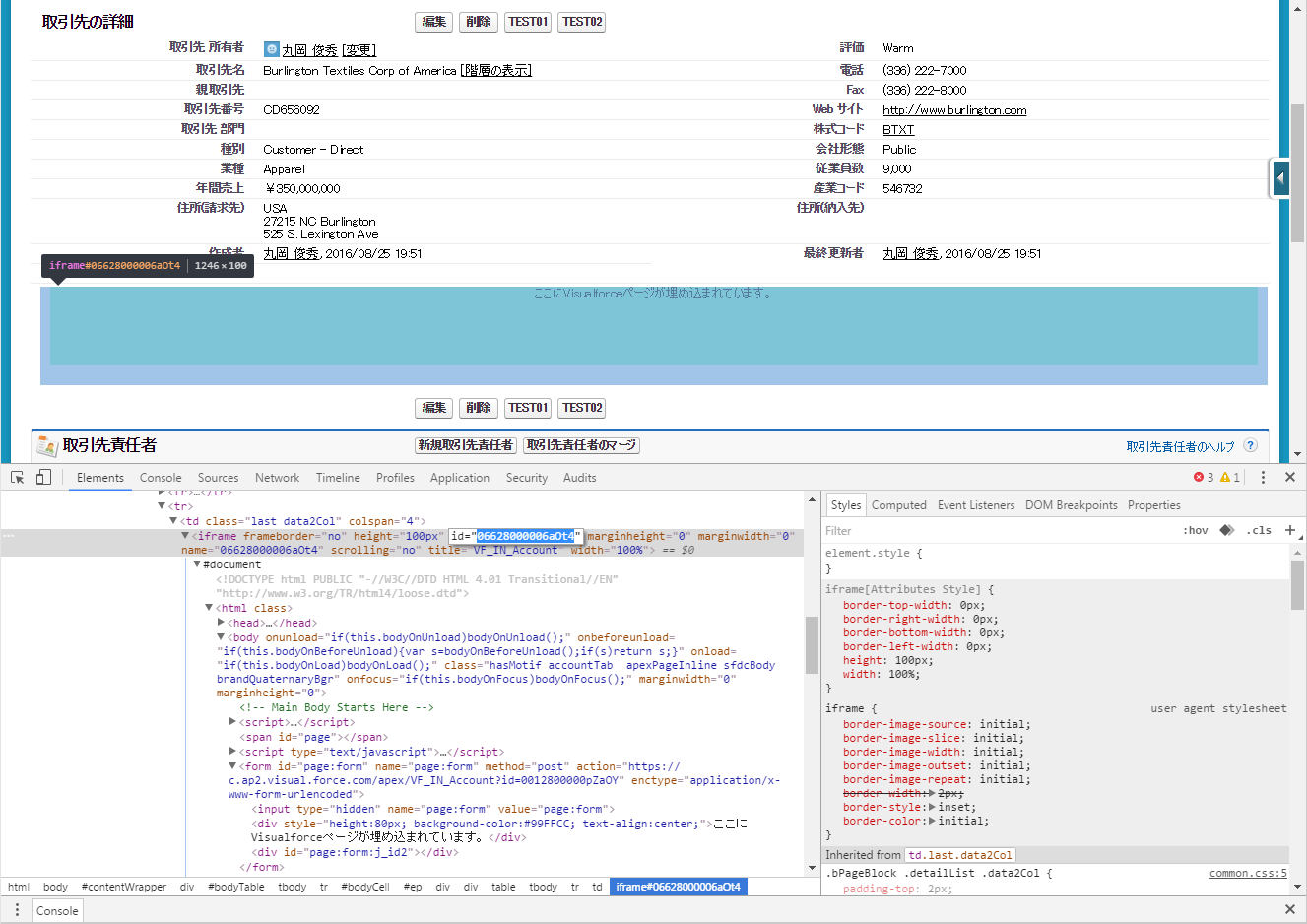This screenshot has width=1307, height=924.
Task: Toggle the device toolbar icon
Action: coord(43,477)
